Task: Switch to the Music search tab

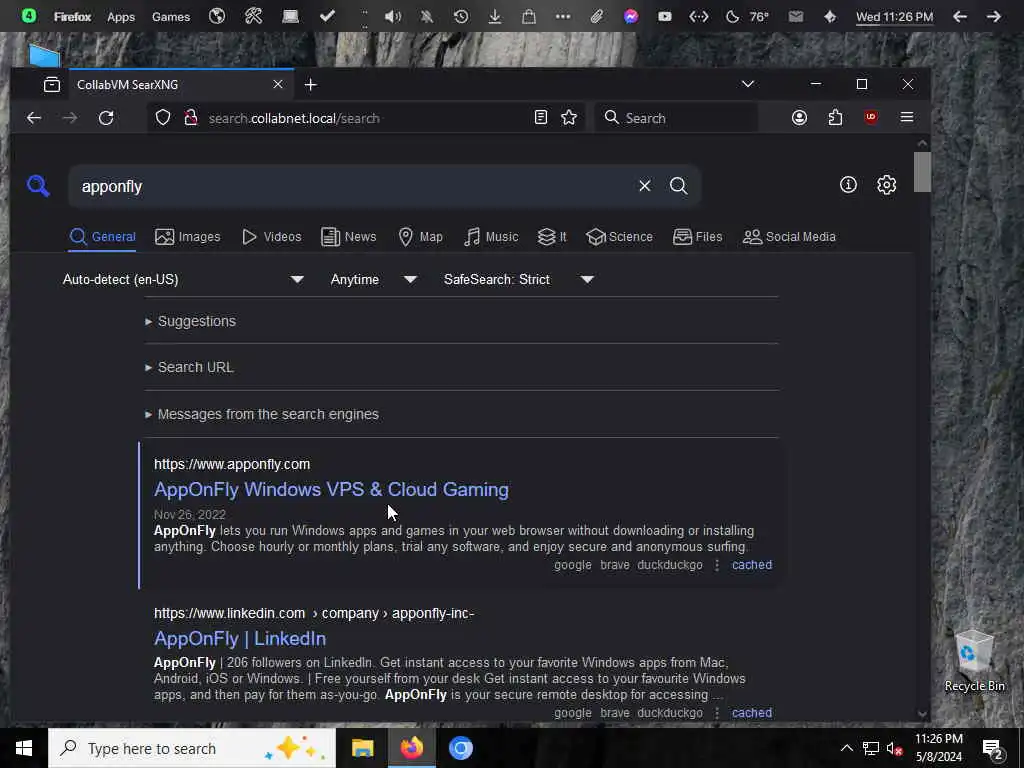Action: click(x=491, y=236)
